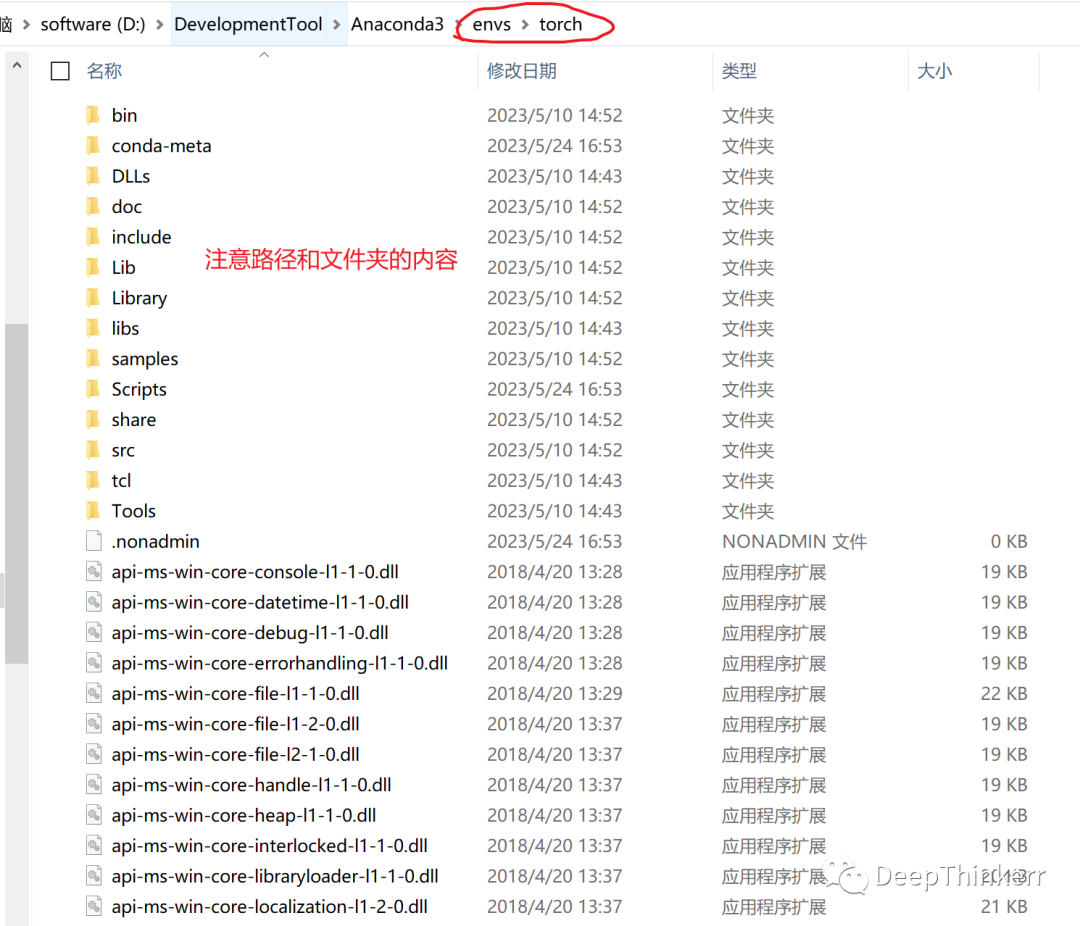Tick the select-all checkbox beside 名称
This screenshot has height=926, width=1080.
pos(60,70)
